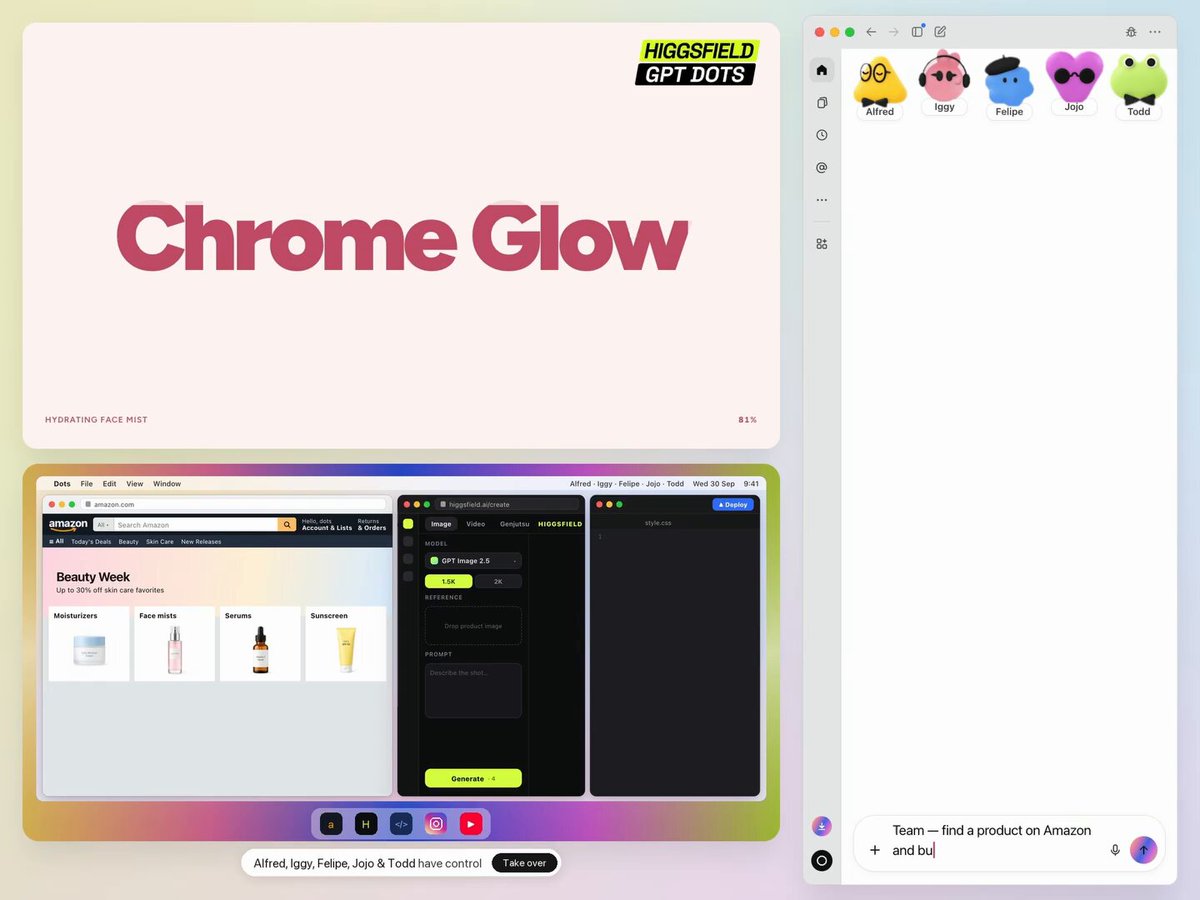Open the File menu in Dots menu bar
Viewport: 1200px width, 900px height.
pyautogui.click(x=87, y=484)
